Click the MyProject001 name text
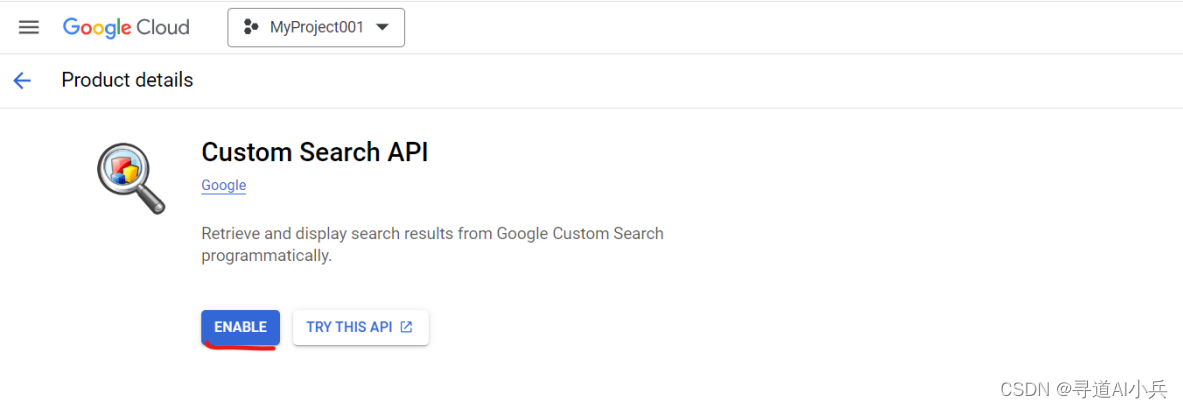Viewport: 1183px width, 409px height. pyautogui.click(x=317, y=28)
